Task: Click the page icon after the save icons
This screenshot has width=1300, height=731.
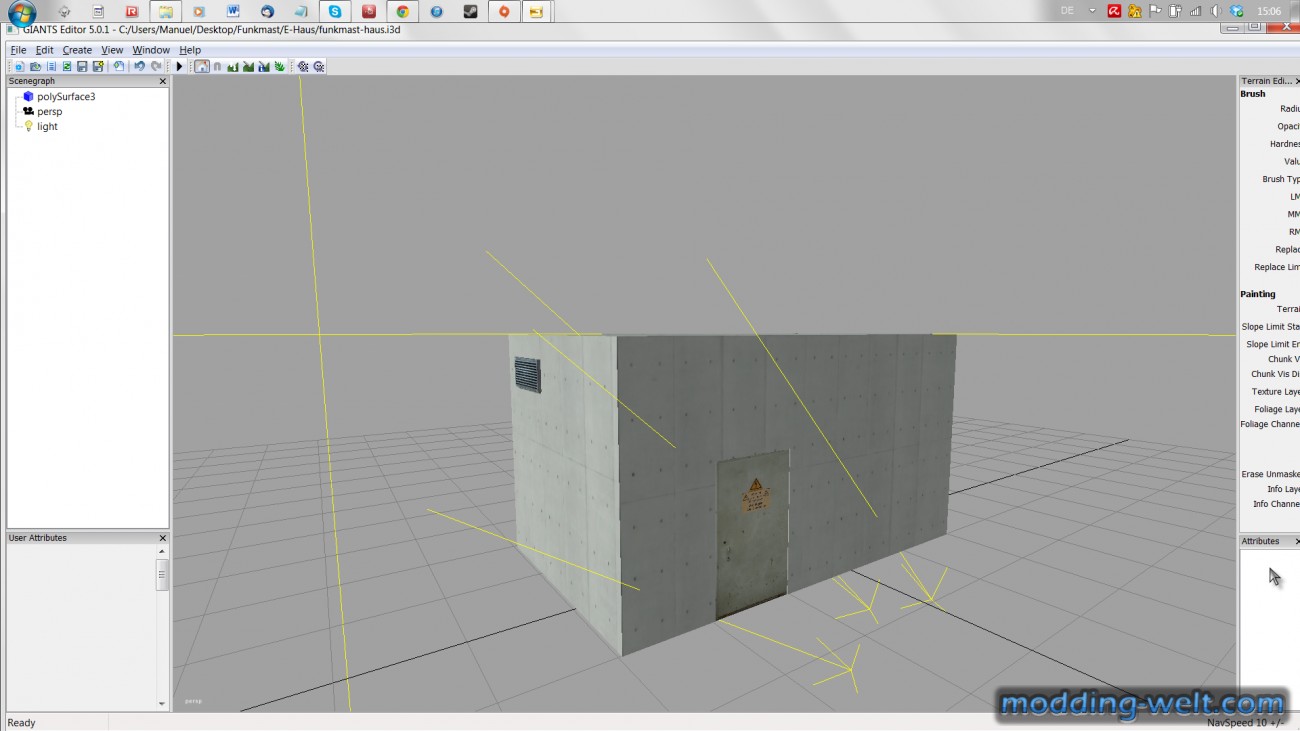Action: (x=119, y=67)
